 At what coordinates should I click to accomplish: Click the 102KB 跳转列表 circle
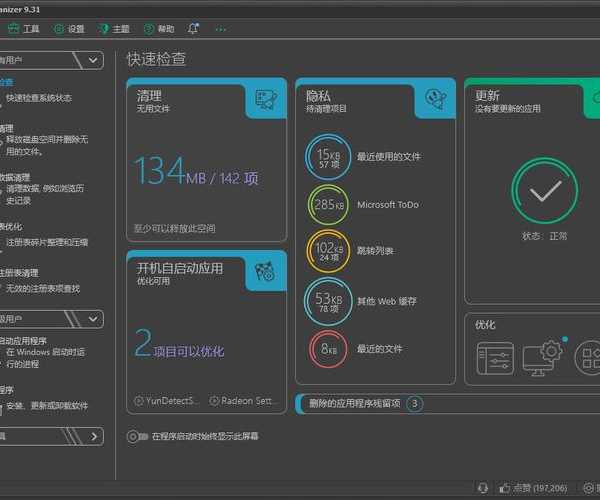(328, 251)
